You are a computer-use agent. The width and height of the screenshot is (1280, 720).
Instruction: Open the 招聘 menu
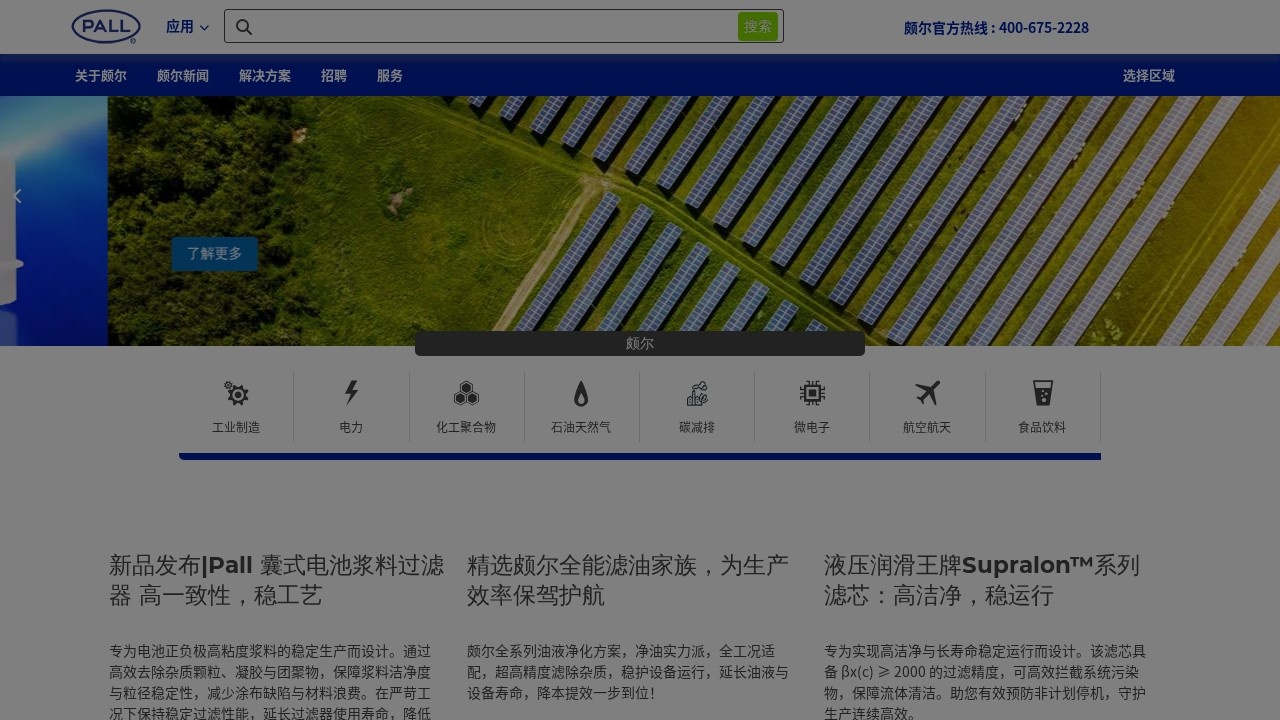point(334,76)
